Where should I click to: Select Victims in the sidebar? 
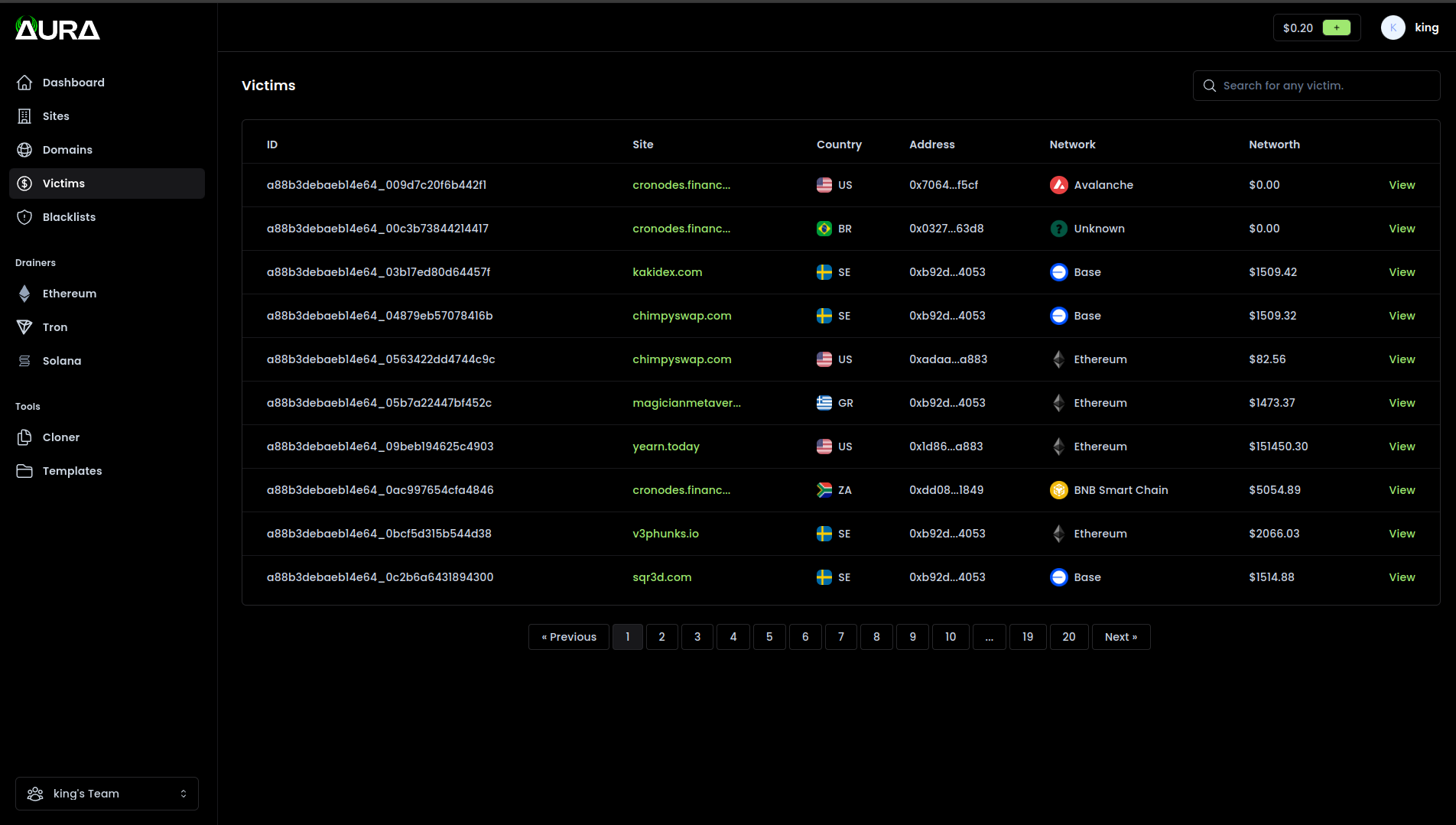click(x=107, y=184)
